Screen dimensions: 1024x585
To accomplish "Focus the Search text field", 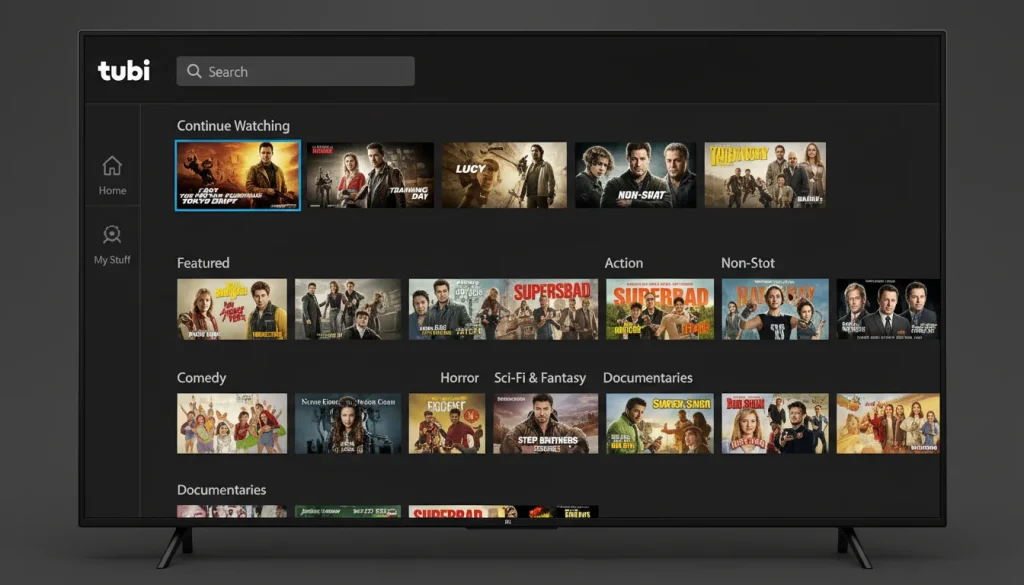I will tap(300, 72).
